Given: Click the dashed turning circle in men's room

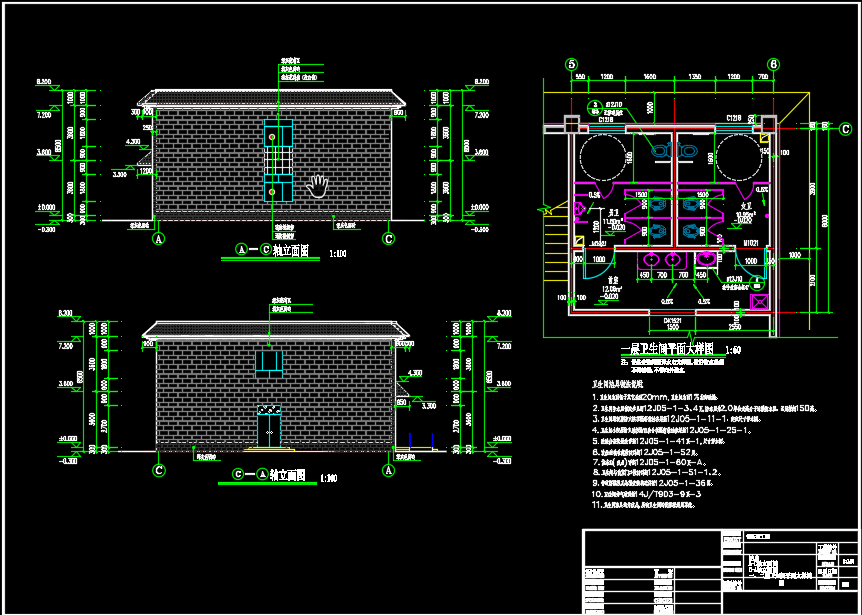Looking at the screenshot, I should [x=603, y=155].
